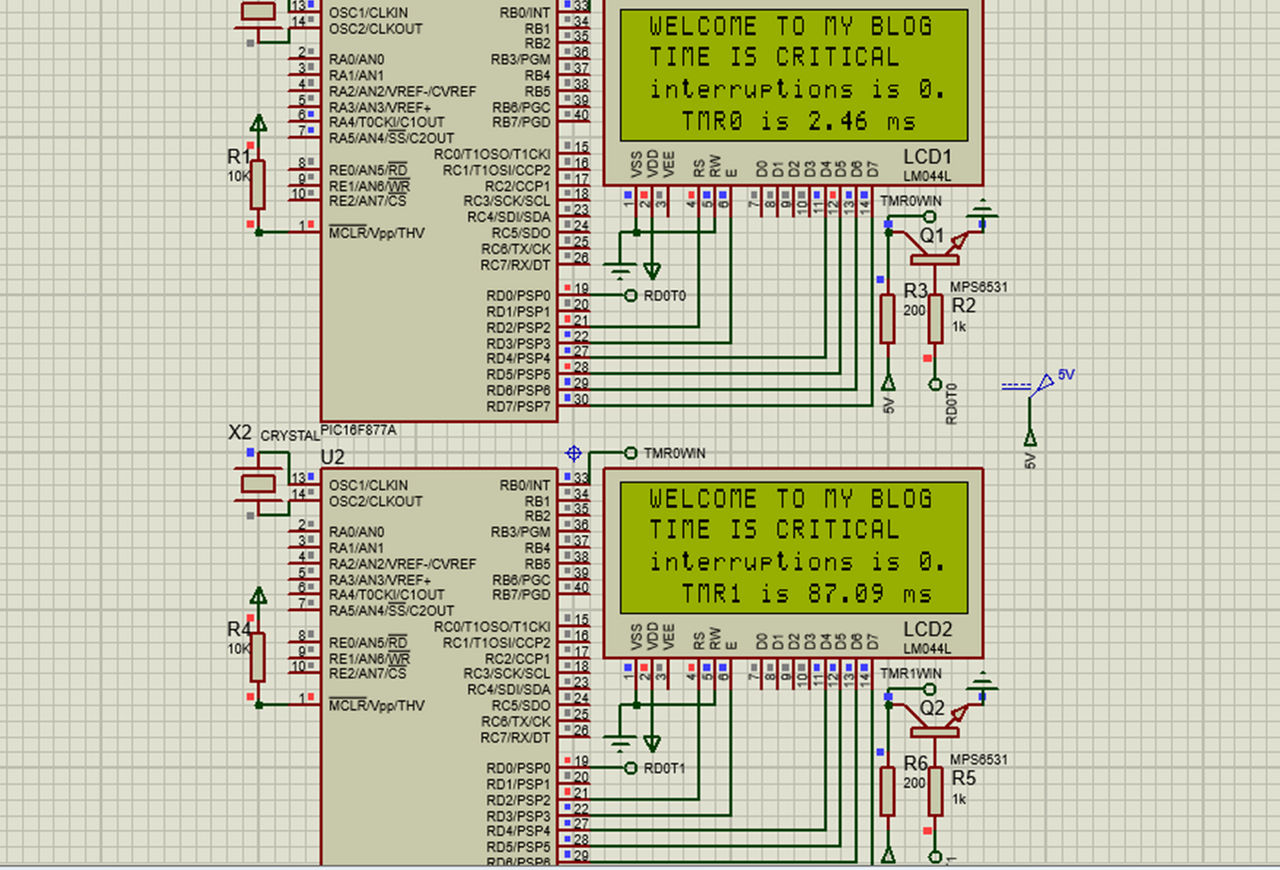Image resolution: width=1280 pixels, height=870 pixels.
Task: Select resistor R2 1k
Action: coord(935,319)
